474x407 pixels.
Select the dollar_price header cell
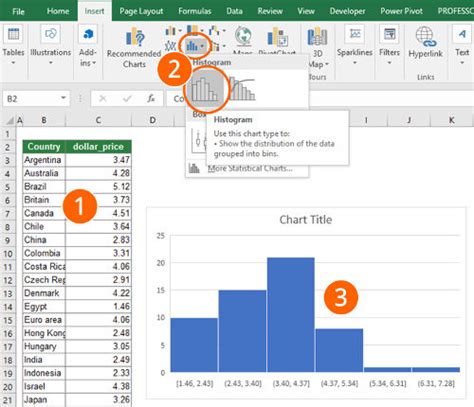tap(98, 147)
